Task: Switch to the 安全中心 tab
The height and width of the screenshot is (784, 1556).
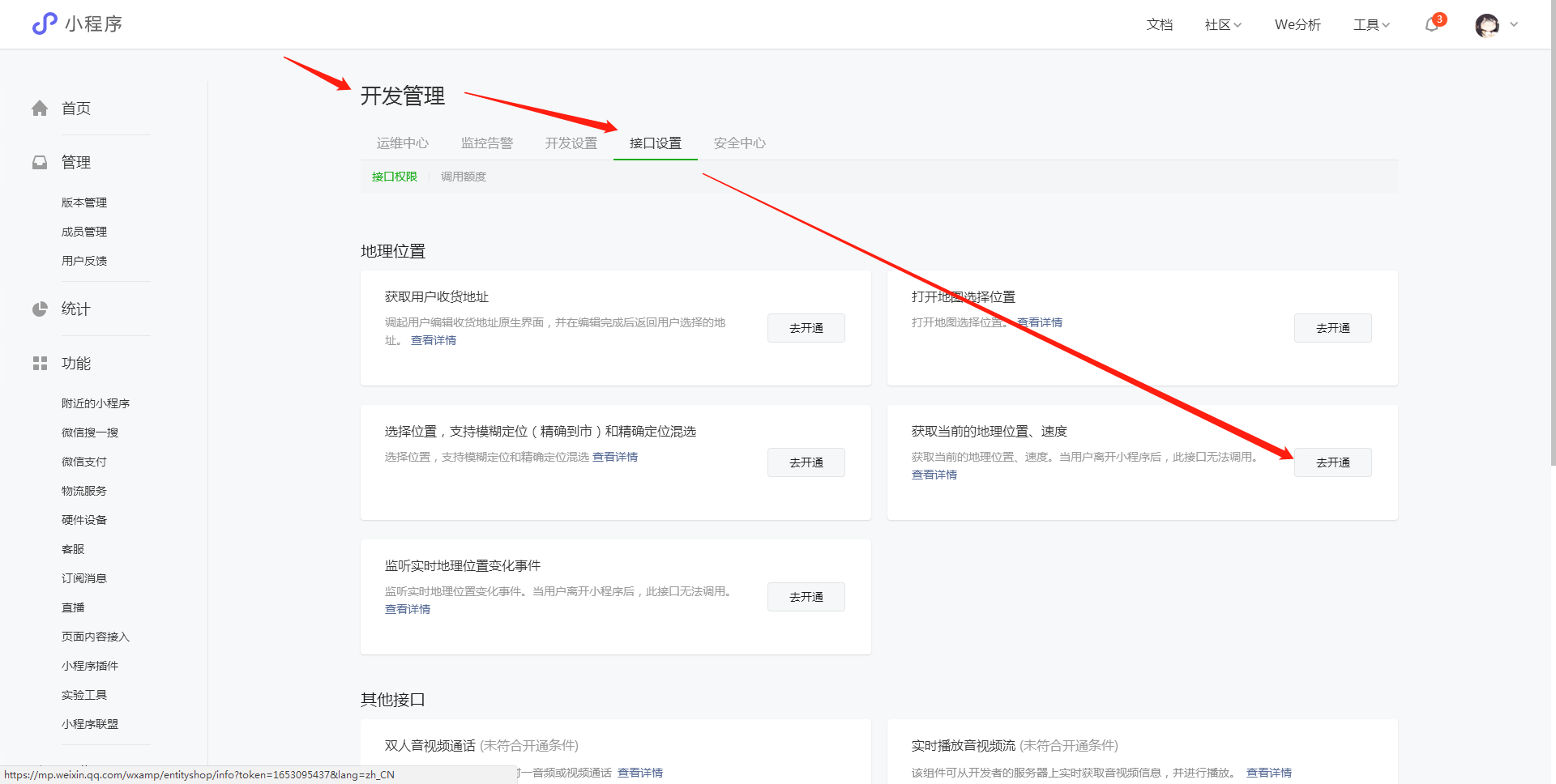Action: tap(740, 143)
